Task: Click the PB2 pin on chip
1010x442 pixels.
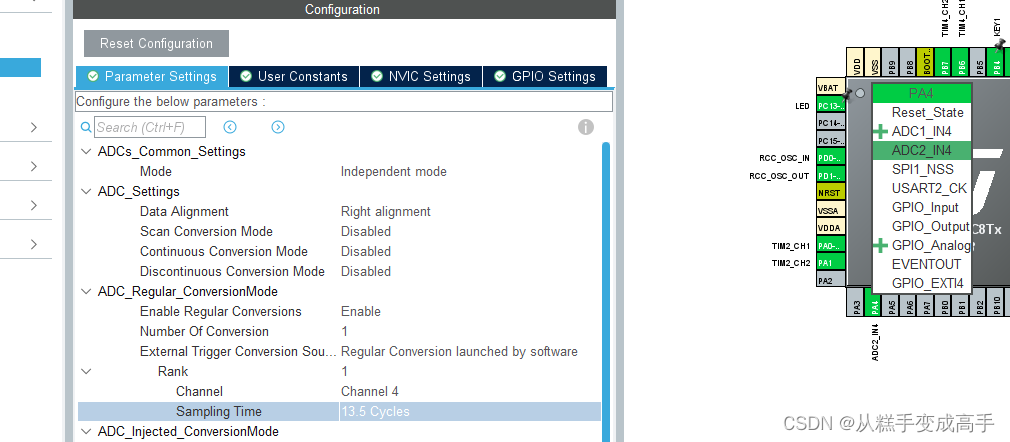Action: (x=978, y=302)
